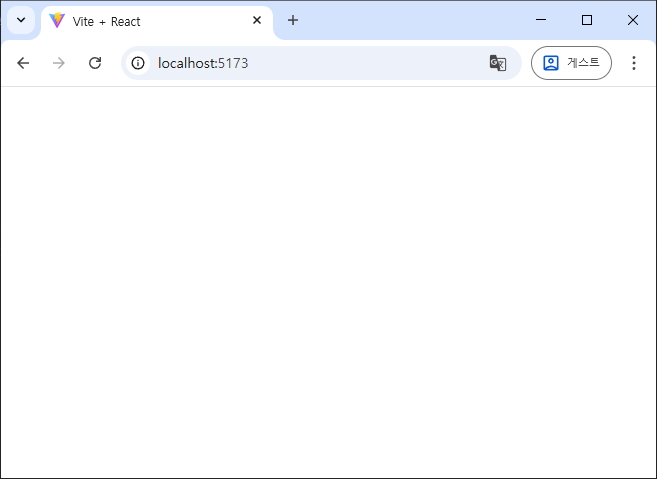Click the 게스트 guest profile button

[571, 63]
